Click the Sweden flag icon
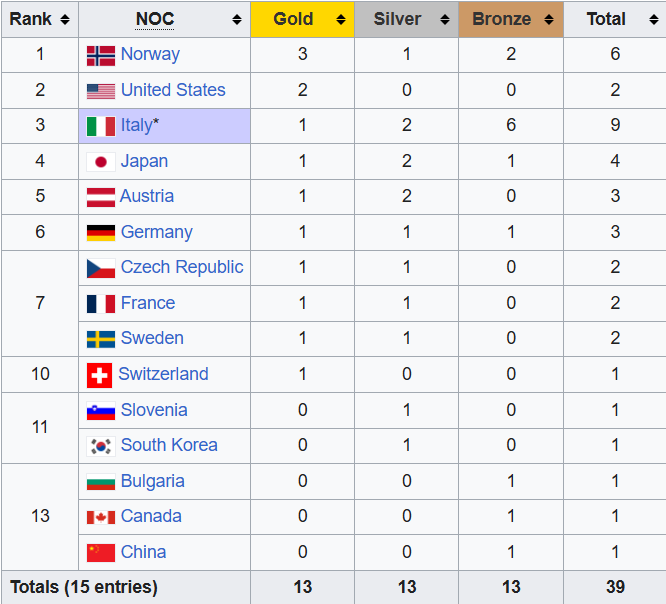This screenshot has height=604, width=666. 100,339
